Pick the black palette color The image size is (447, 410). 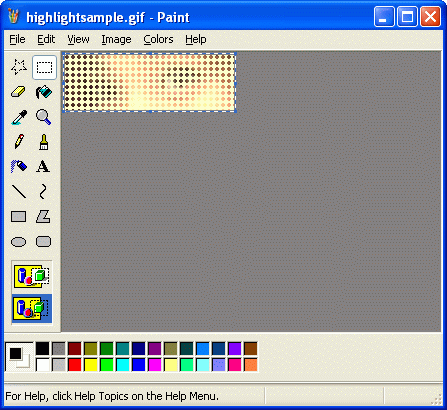coord(42,349)
